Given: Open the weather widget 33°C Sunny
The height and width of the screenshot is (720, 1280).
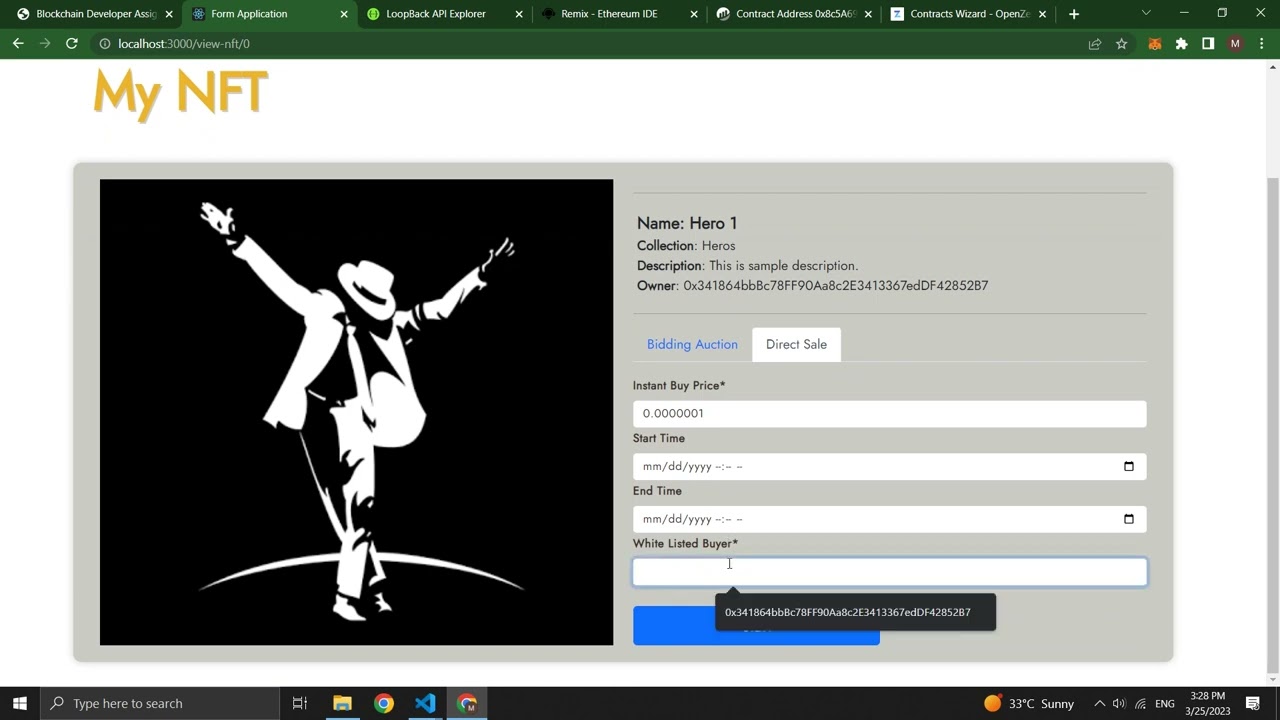Looking at the screenshot, I should (1029, 703).
